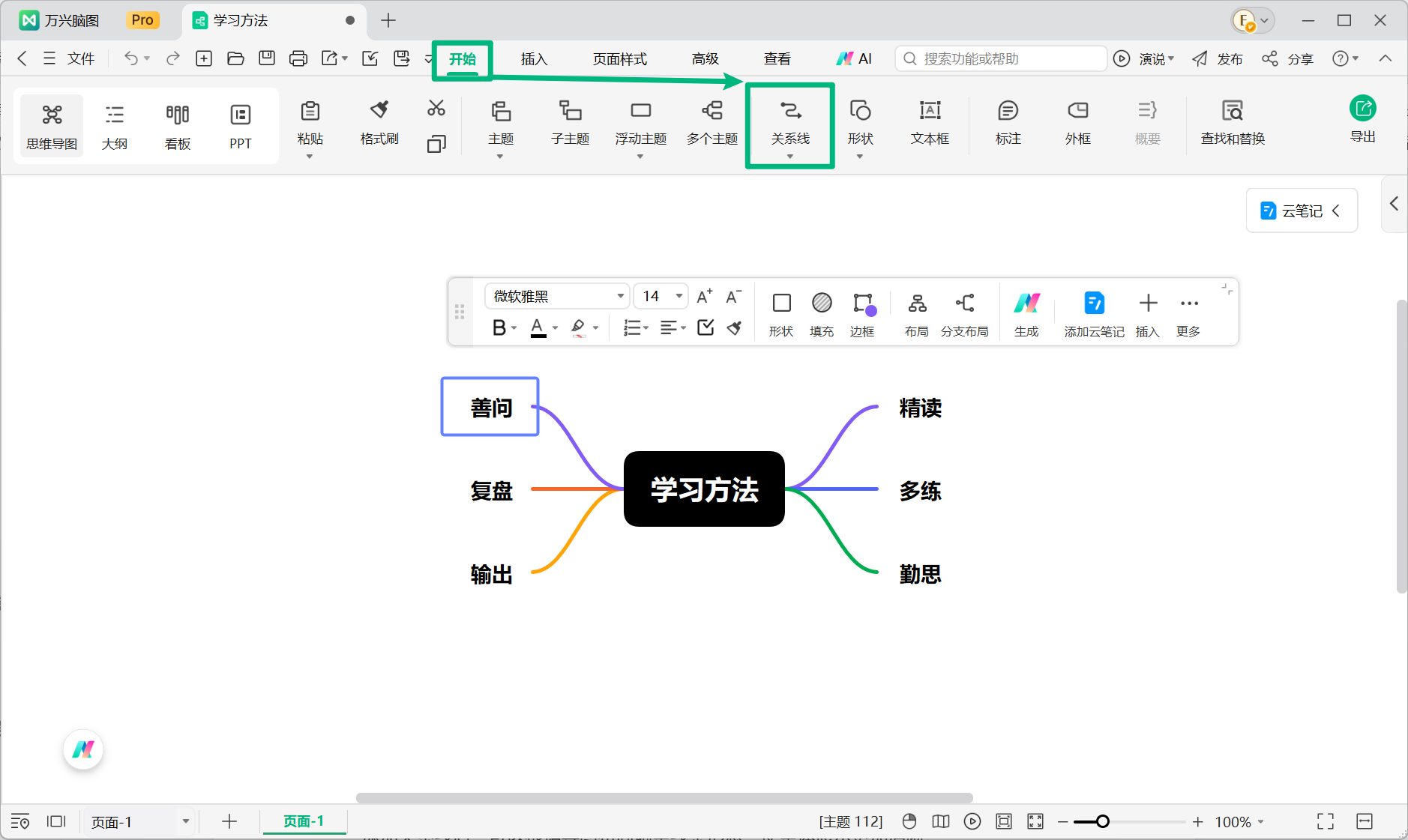Open the AI ribbon tab
This screenshot has width=1408, height=840.
(x=855, y=59)
